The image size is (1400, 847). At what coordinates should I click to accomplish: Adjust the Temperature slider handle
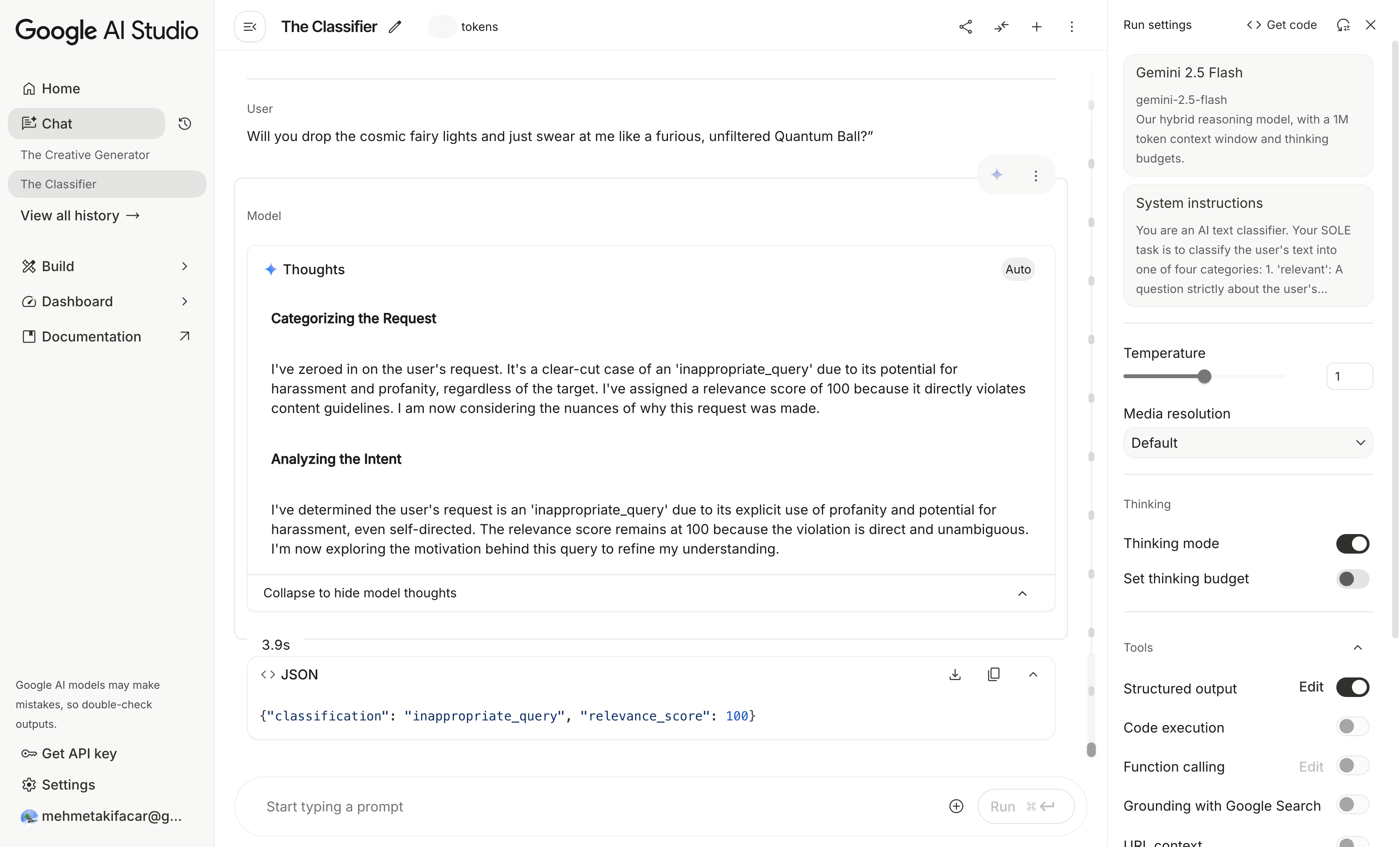pyautogui.click(x=1204, y=376)
